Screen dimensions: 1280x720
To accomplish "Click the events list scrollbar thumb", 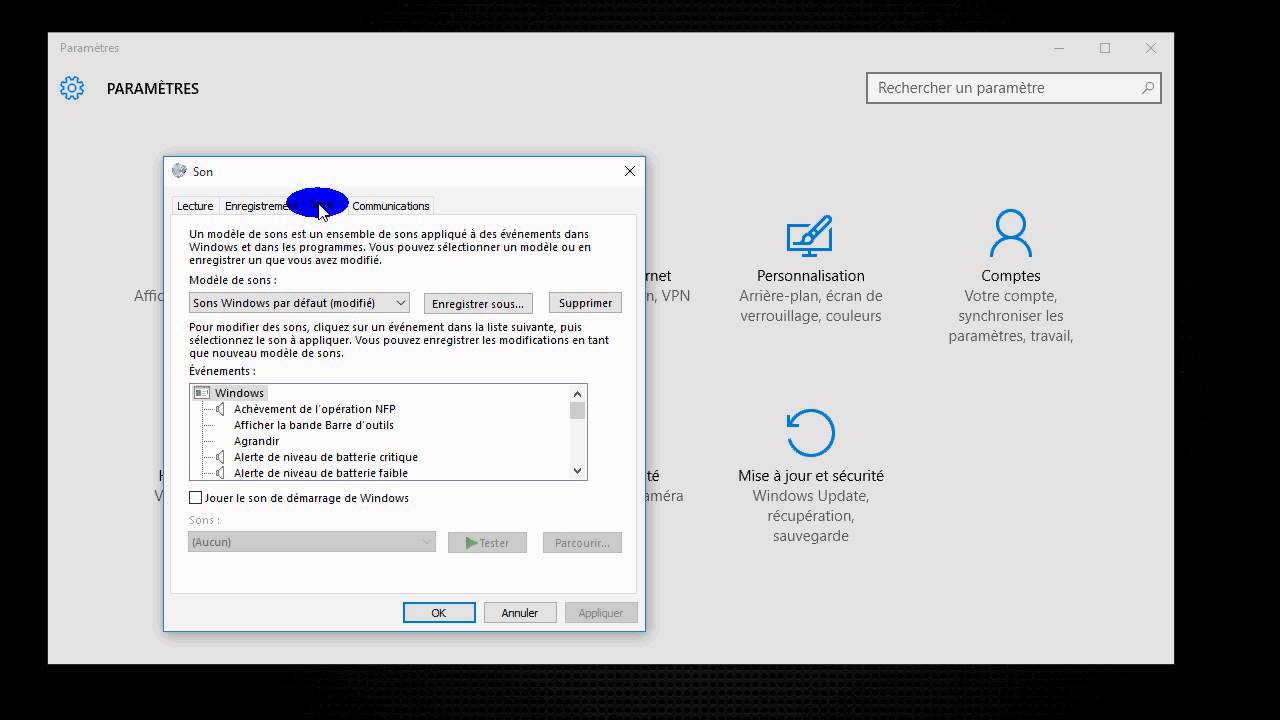I will click(x=578, y=410).
